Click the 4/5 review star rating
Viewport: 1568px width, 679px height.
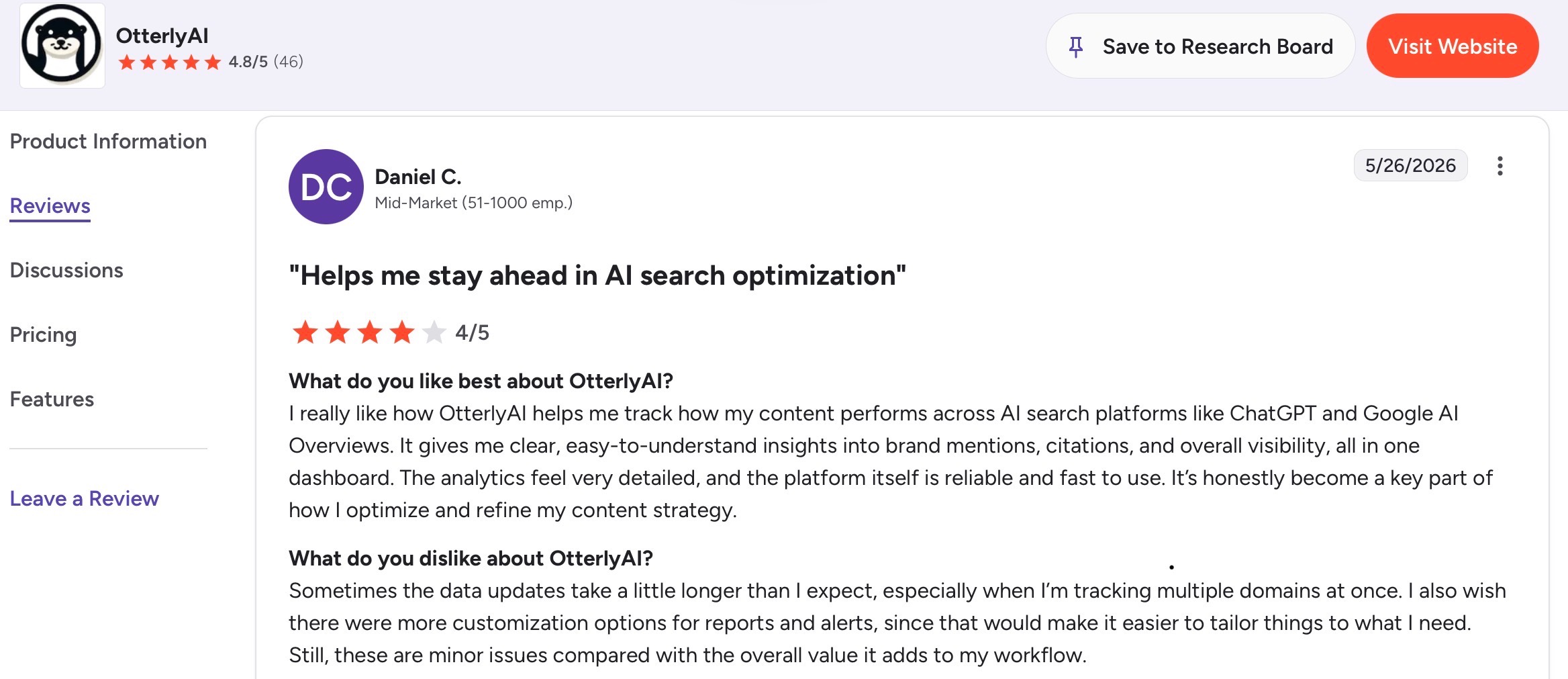(369, 332)
